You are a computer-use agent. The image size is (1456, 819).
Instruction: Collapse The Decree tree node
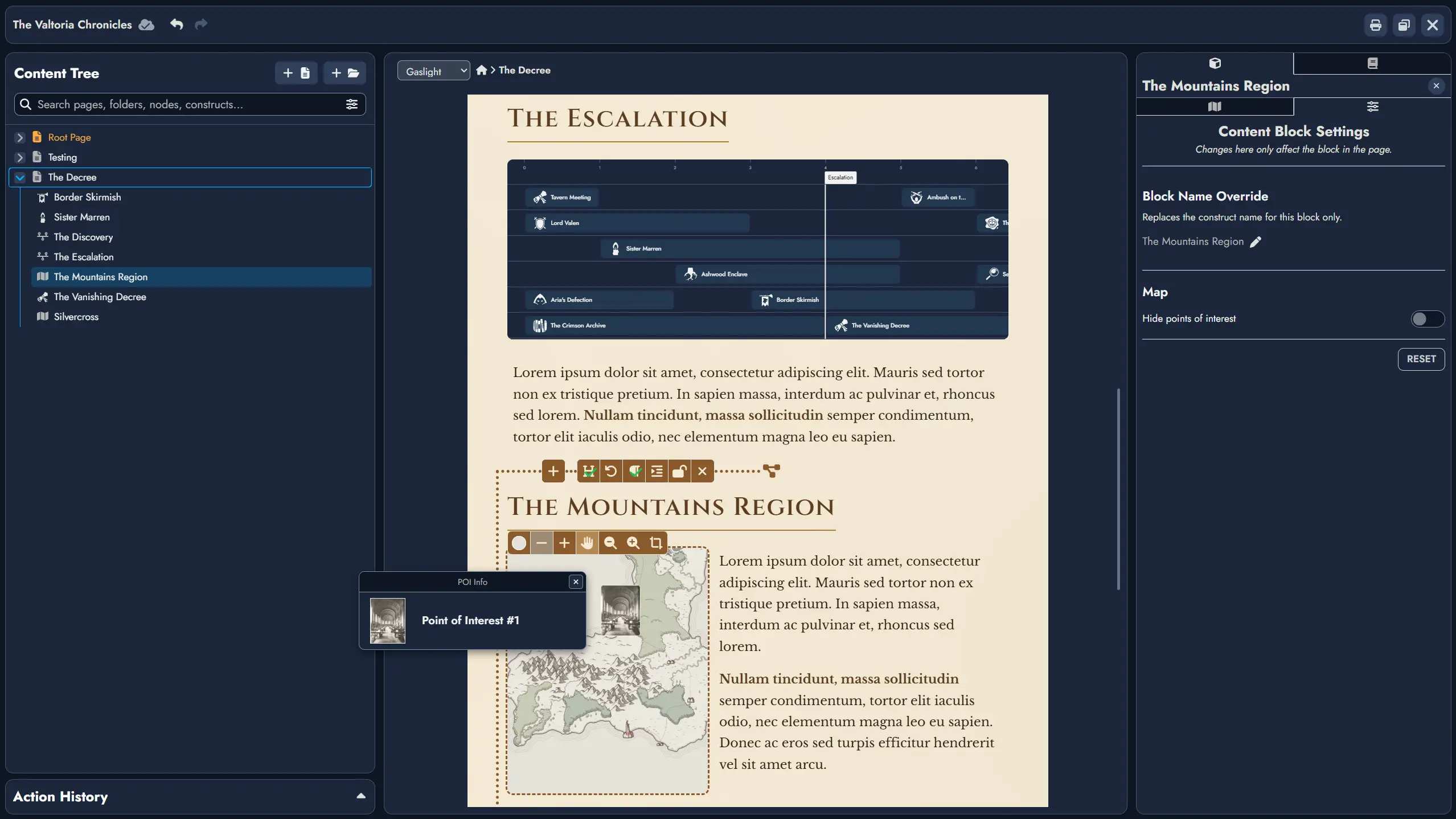(20, 177)
